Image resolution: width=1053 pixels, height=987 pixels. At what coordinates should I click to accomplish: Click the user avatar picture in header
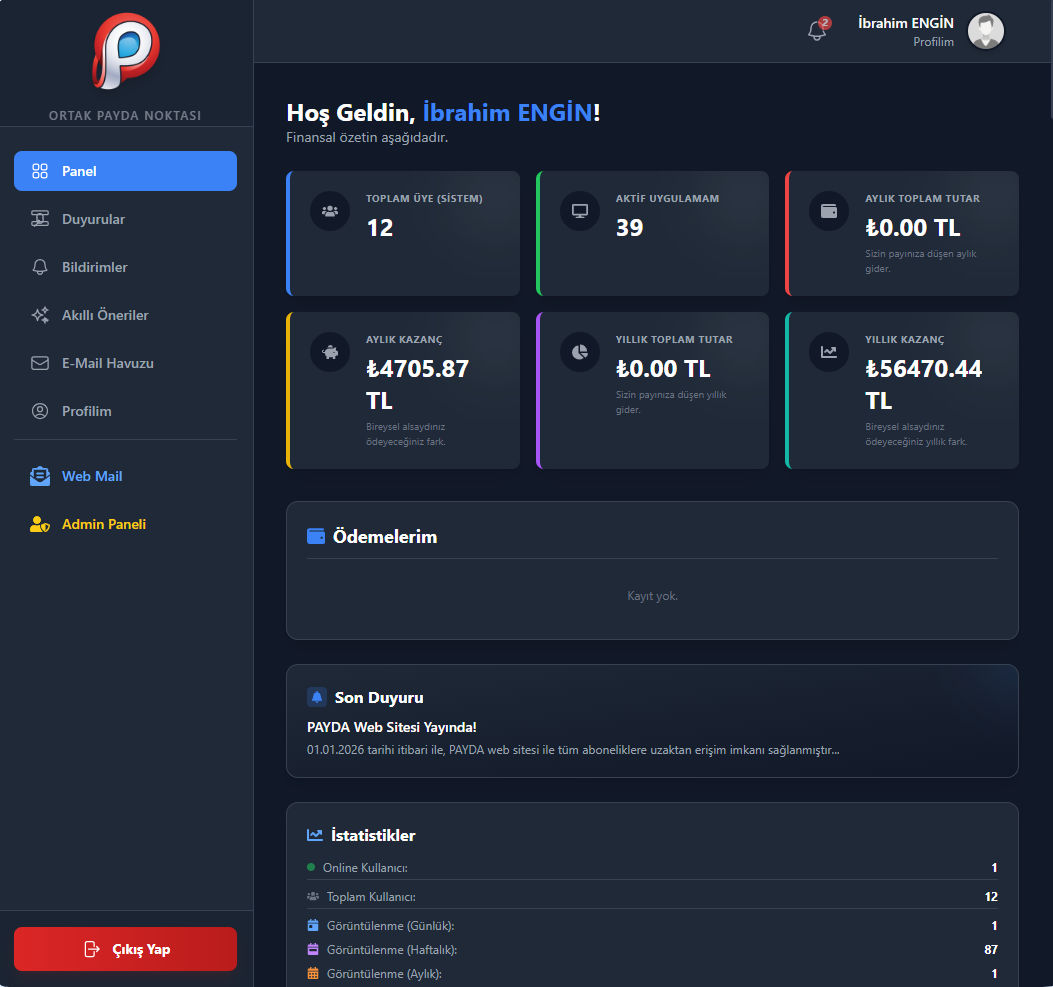985,31
